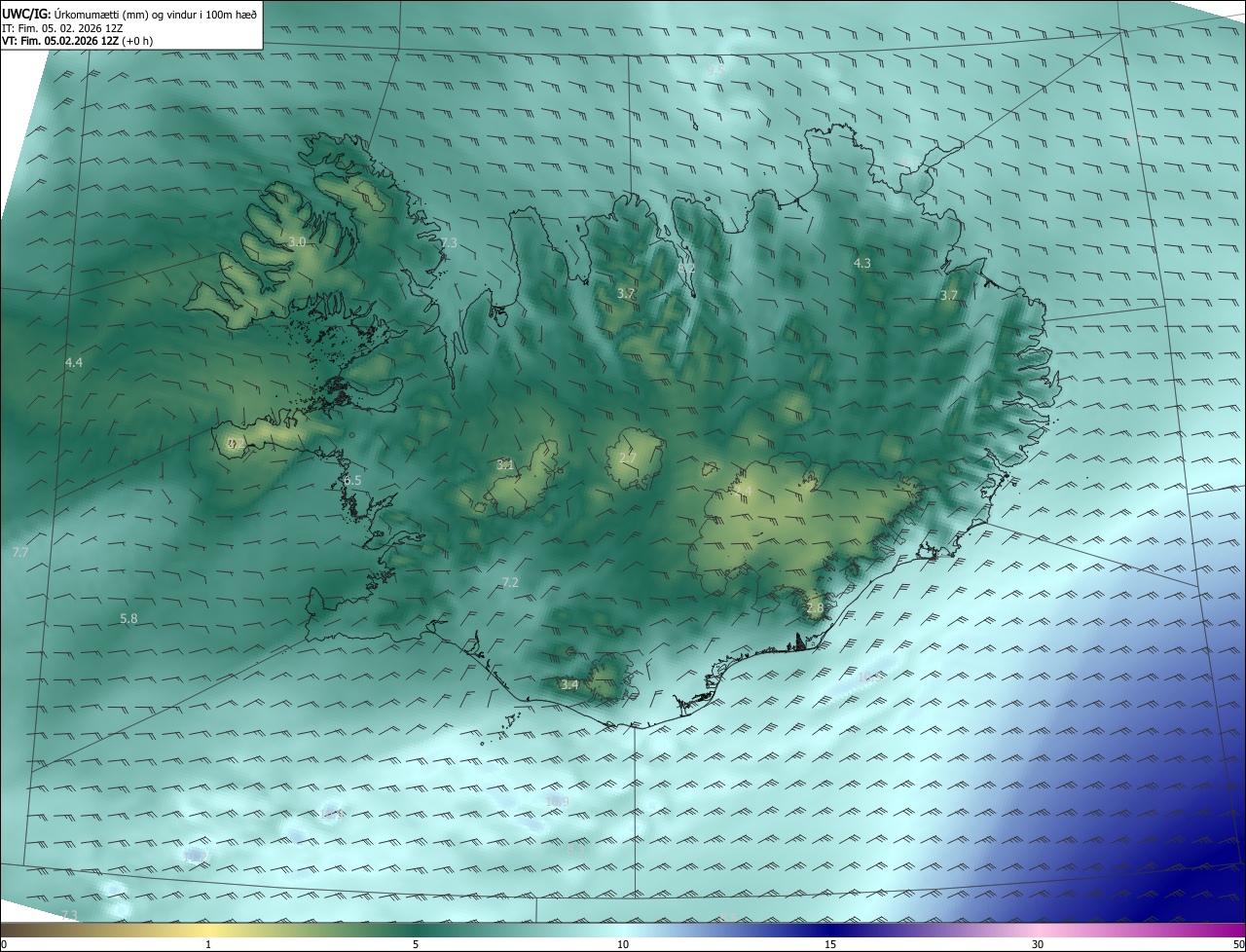The width and height of the screenshot is (1246, 952).
Task: Click the 4.4 value on the map
Action: click(74, 363)
